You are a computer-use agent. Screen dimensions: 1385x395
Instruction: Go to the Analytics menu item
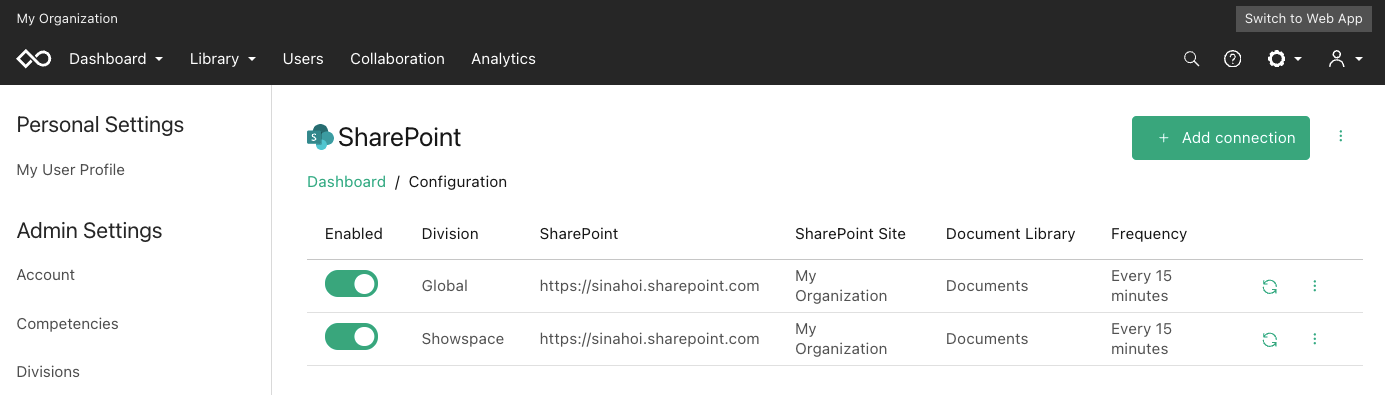(x=503, y=59)
